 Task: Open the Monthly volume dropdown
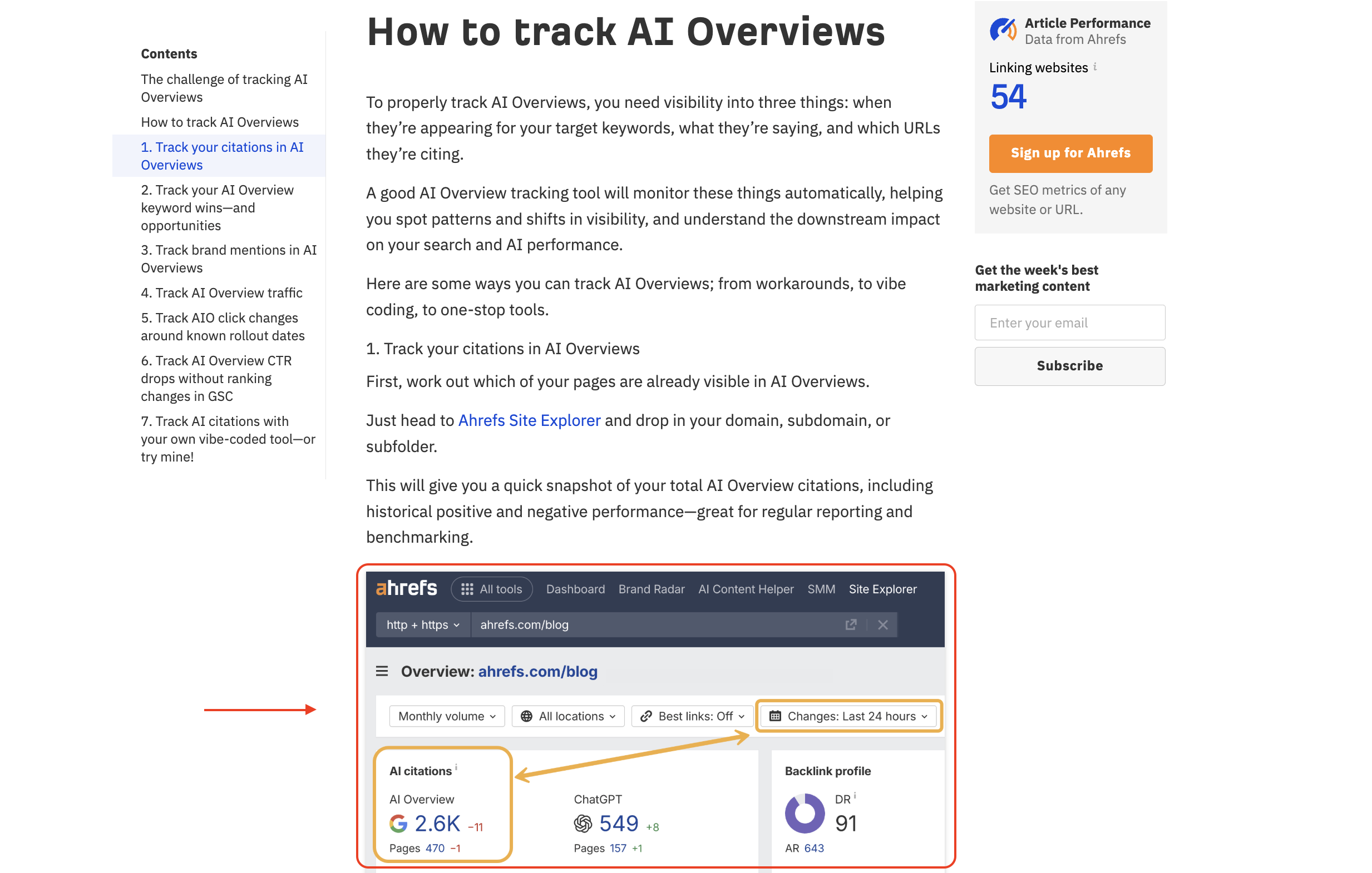[x=447, y=716]
